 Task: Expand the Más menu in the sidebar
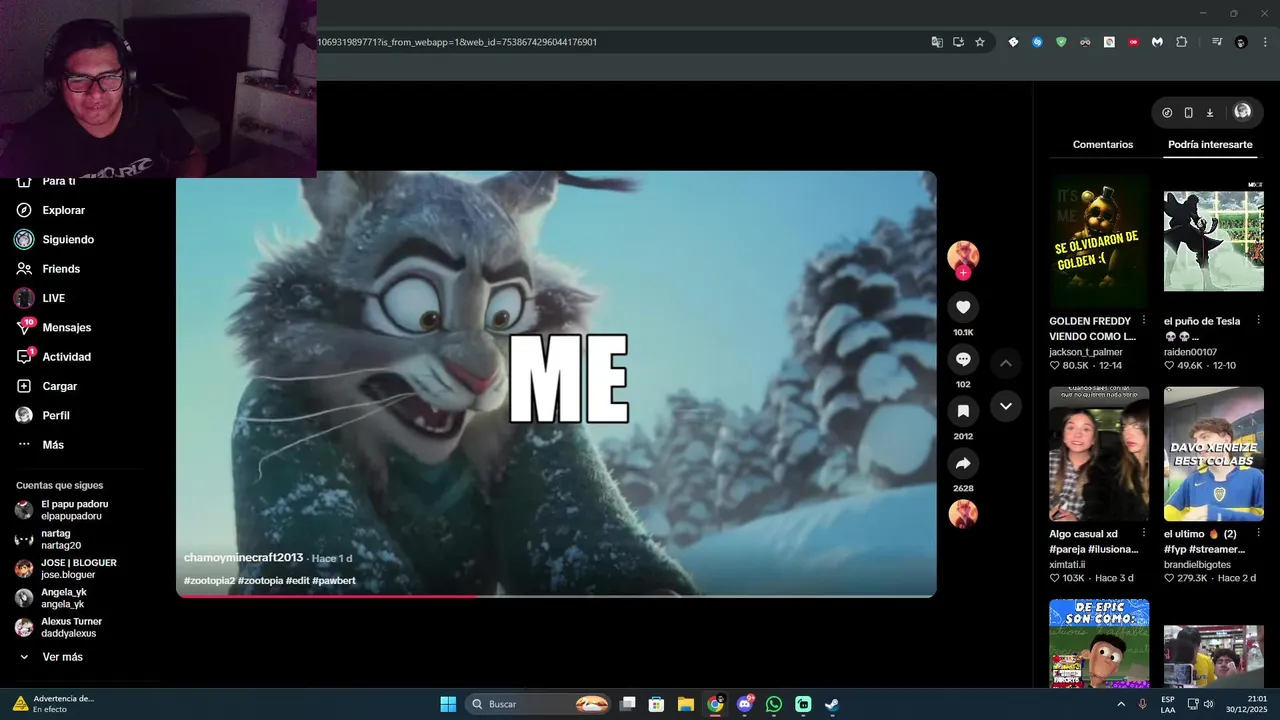(53, 445)
